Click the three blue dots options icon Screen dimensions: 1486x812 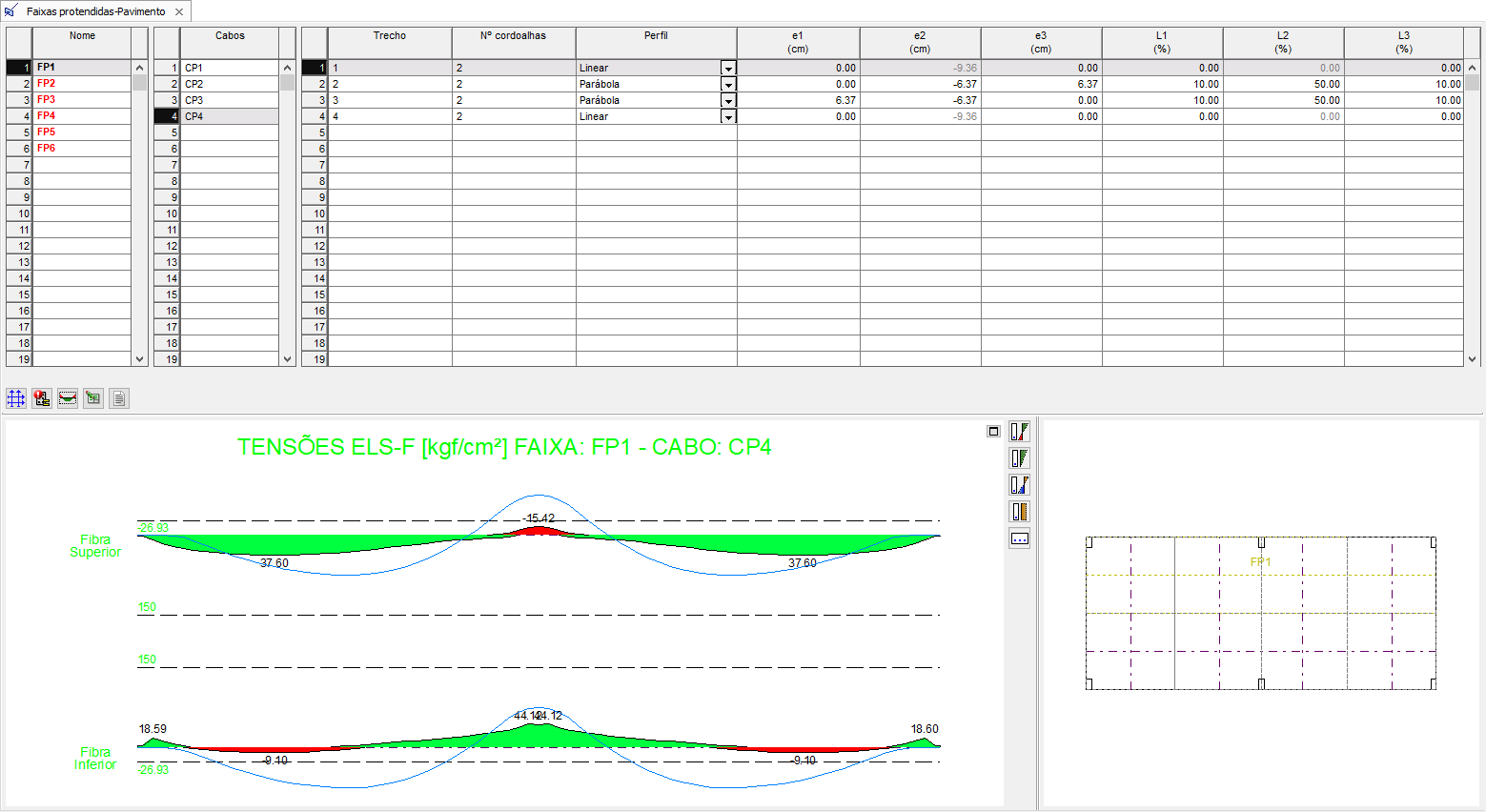(1019, 538)
